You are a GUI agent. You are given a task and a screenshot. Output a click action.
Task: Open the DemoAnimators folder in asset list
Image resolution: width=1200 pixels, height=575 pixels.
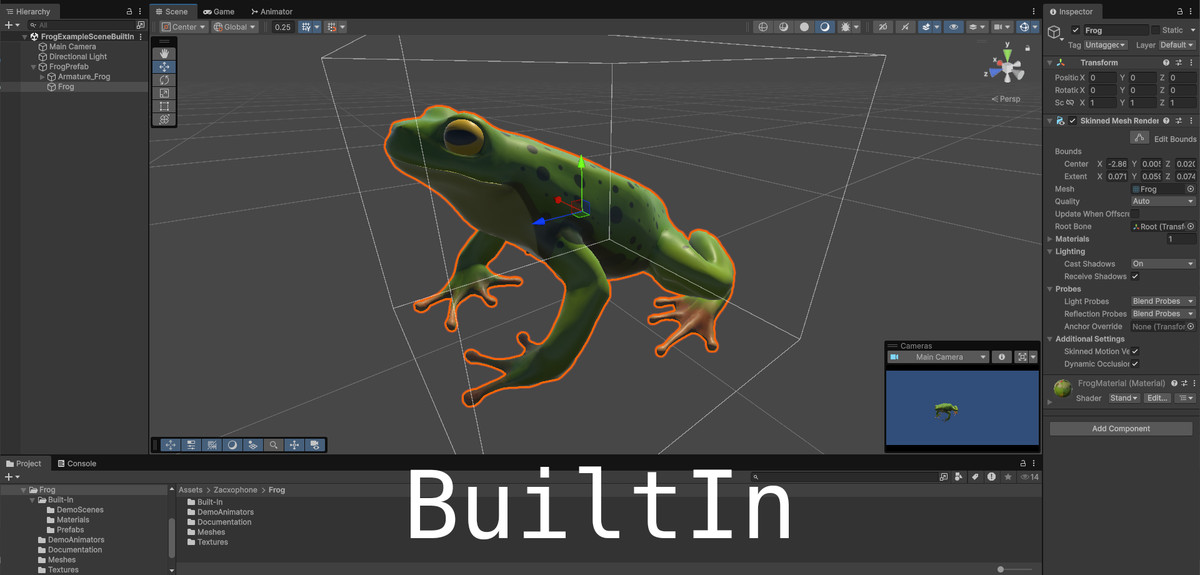coord(220,512)
